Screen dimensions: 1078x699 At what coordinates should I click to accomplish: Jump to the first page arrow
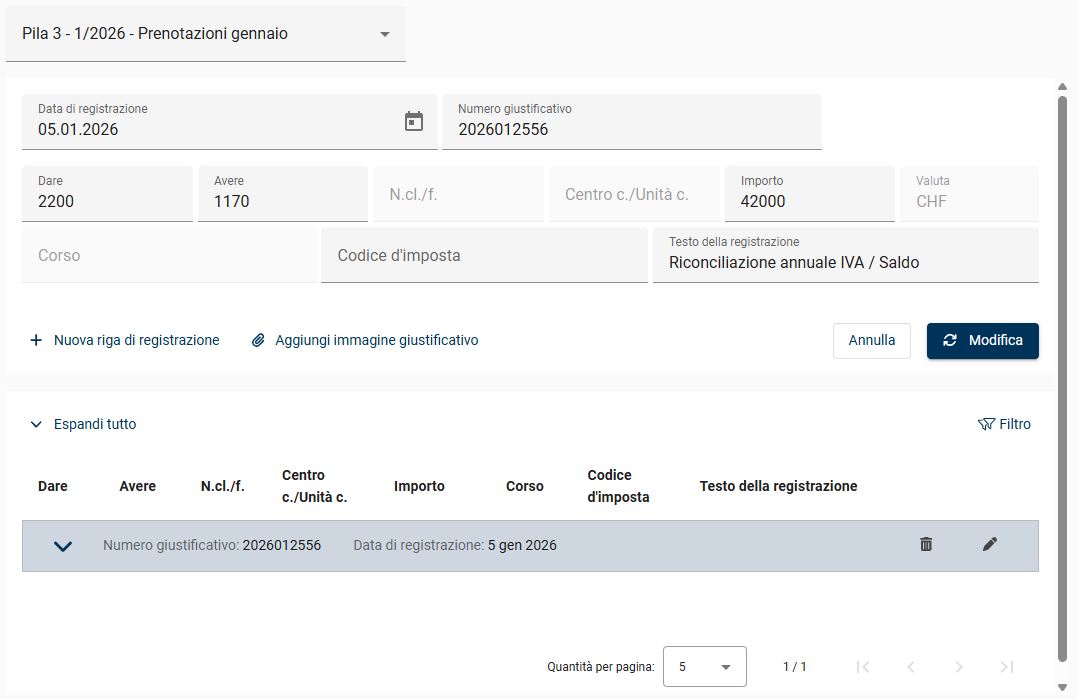pos(863,667)
